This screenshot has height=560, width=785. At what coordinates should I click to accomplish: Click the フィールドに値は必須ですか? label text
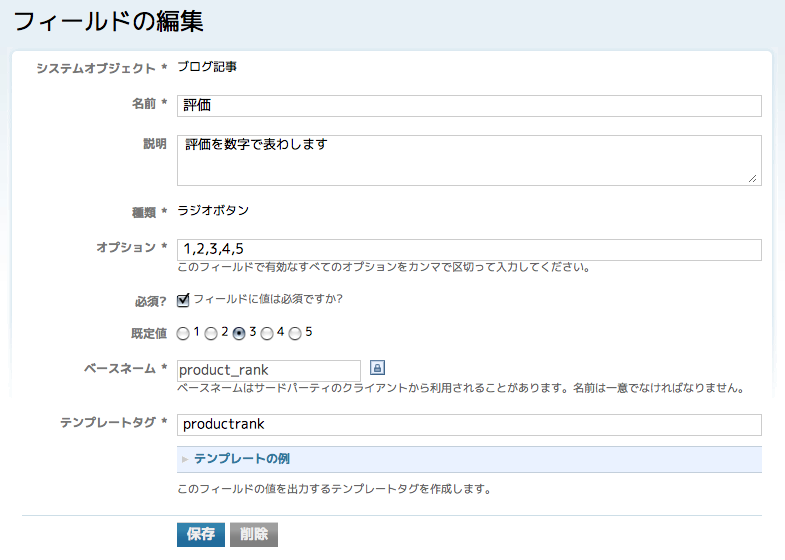(x=268, y=299)
